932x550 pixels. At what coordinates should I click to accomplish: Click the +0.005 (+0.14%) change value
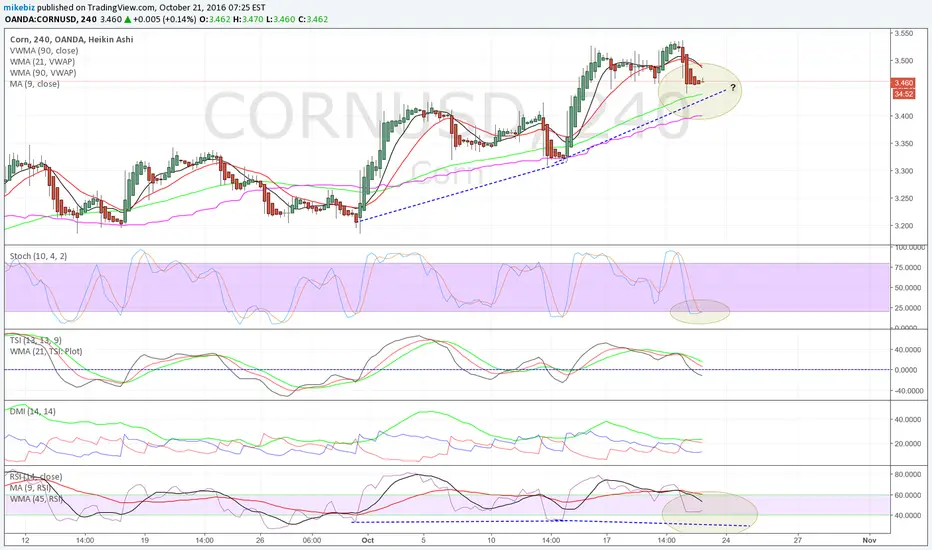click(x=163, y=19)
